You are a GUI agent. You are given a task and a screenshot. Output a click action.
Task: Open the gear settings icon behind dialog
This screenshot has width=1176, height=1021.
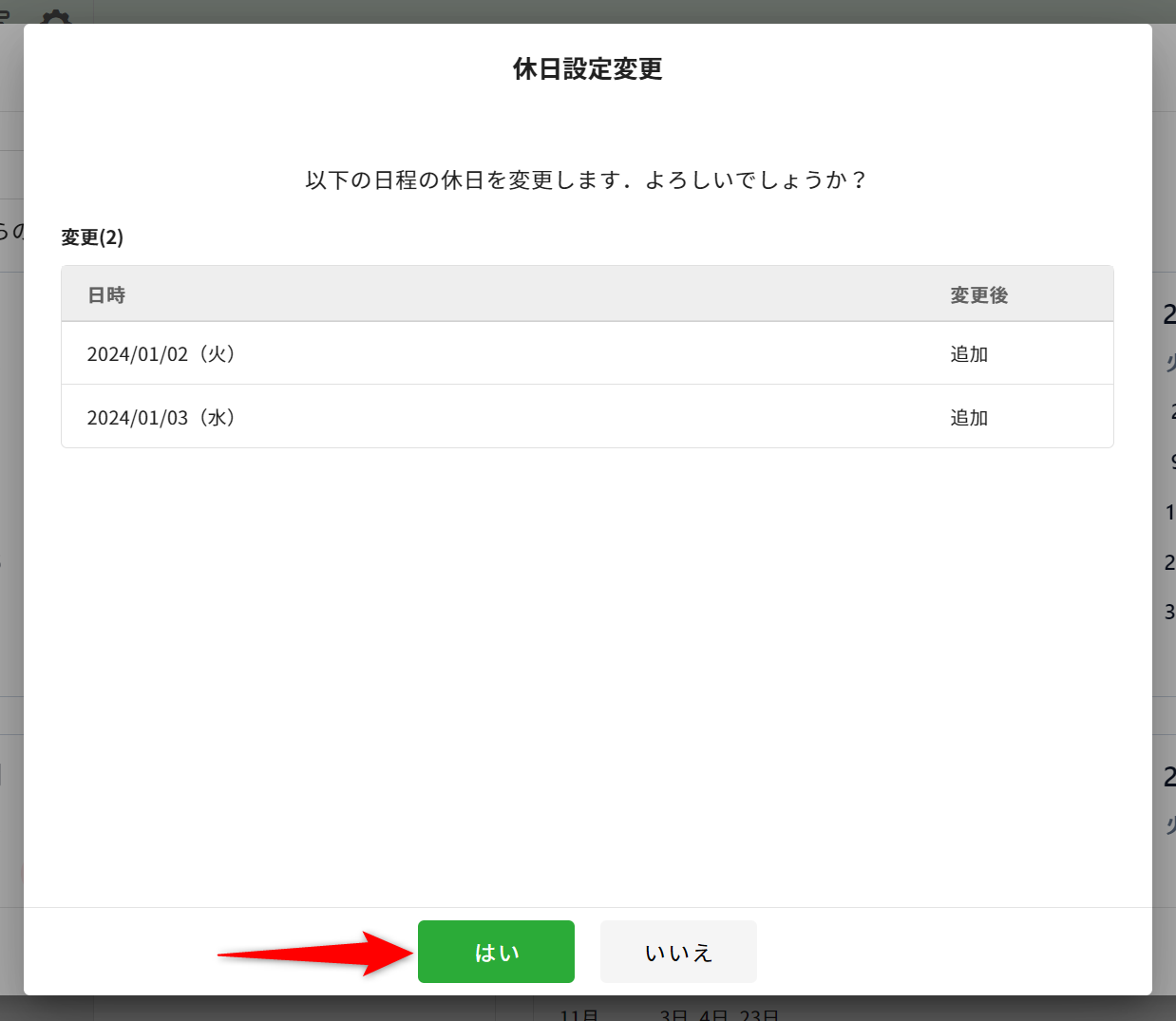(x=56, y=16)
